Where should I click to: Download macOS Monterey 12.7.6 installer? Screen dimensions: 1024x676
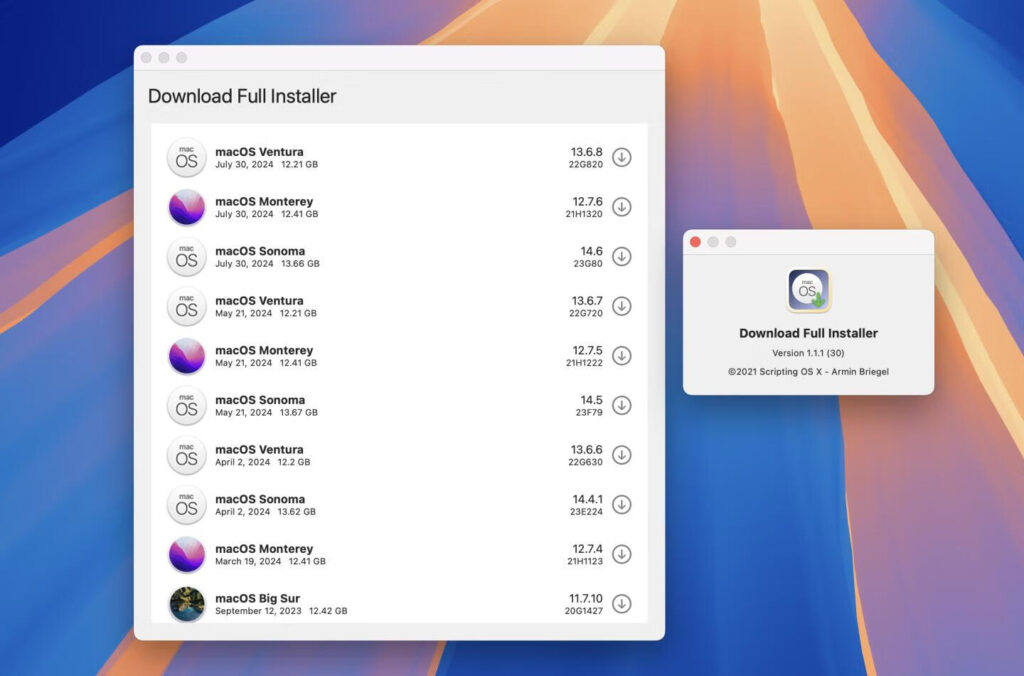(623, 207)
